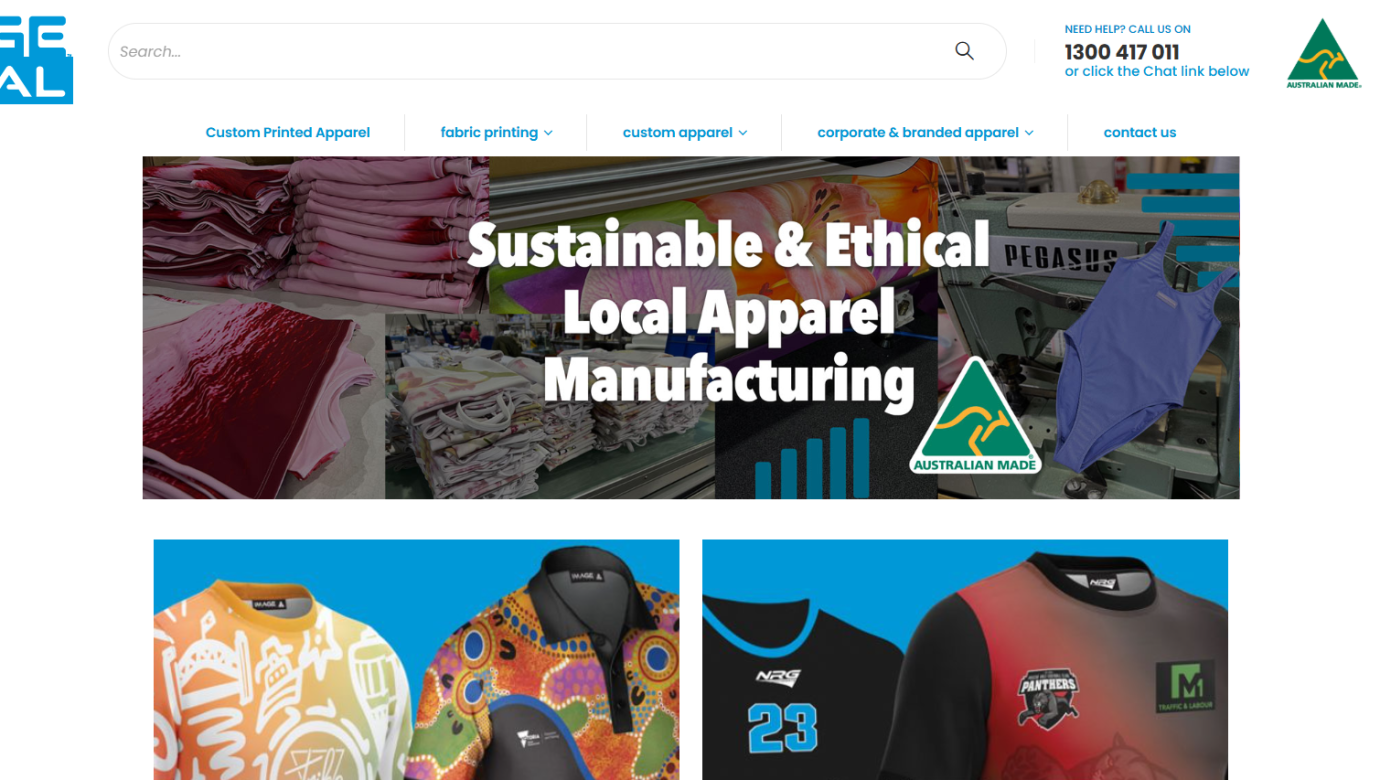
Task: Click in the Search input field
Action: [530, 51]
